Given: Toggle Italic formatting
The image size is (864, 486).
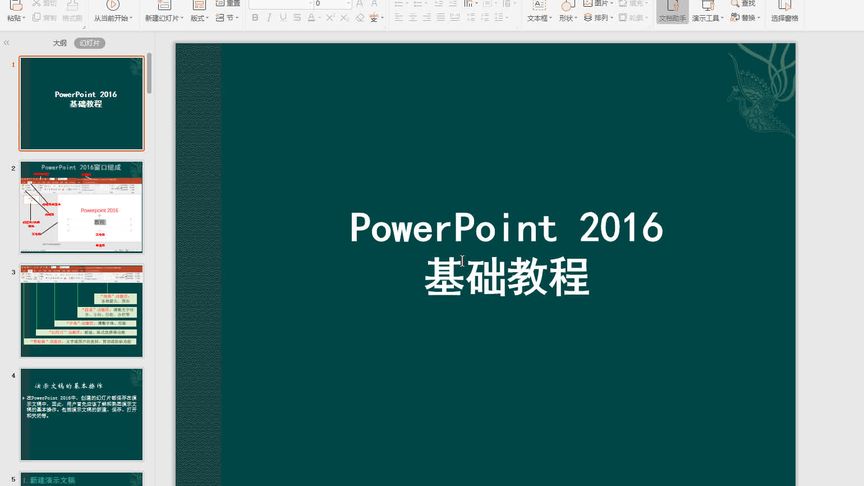Looking at the screenshot, I should coord(269,18).
